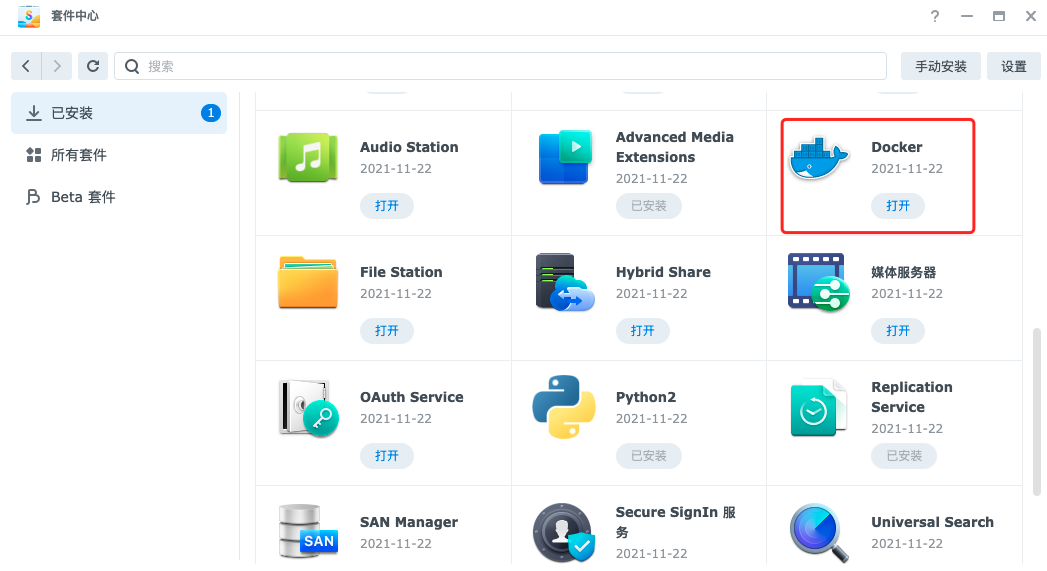Open the 设置 settings button
This screenshot has height=571, width=1047.
(1013, 66)
